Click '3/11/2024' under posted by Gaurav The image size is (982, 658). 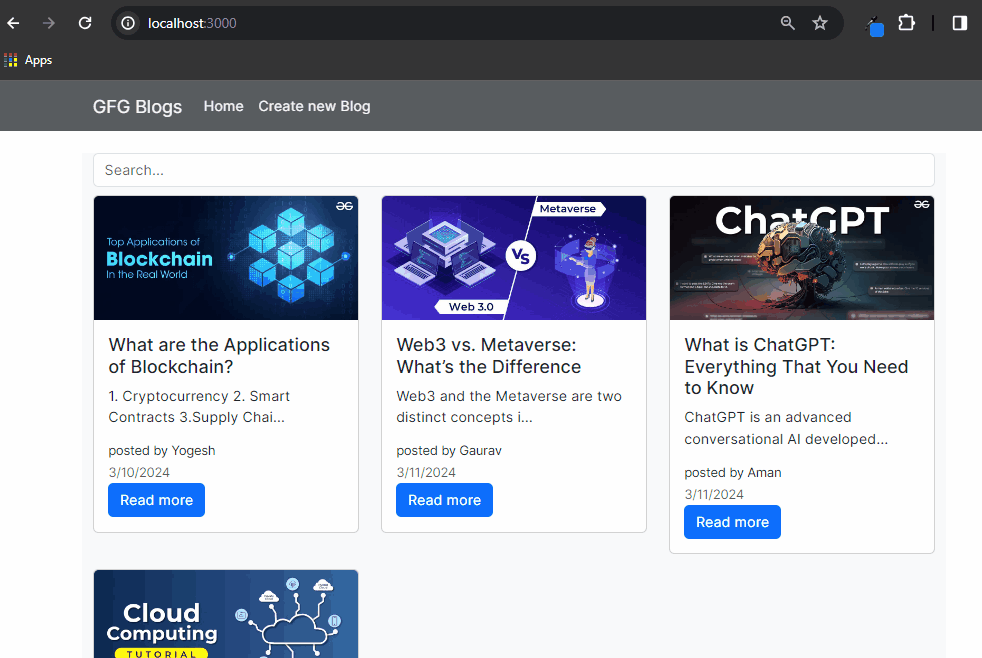pyautogui.click(x=426, y=473)
